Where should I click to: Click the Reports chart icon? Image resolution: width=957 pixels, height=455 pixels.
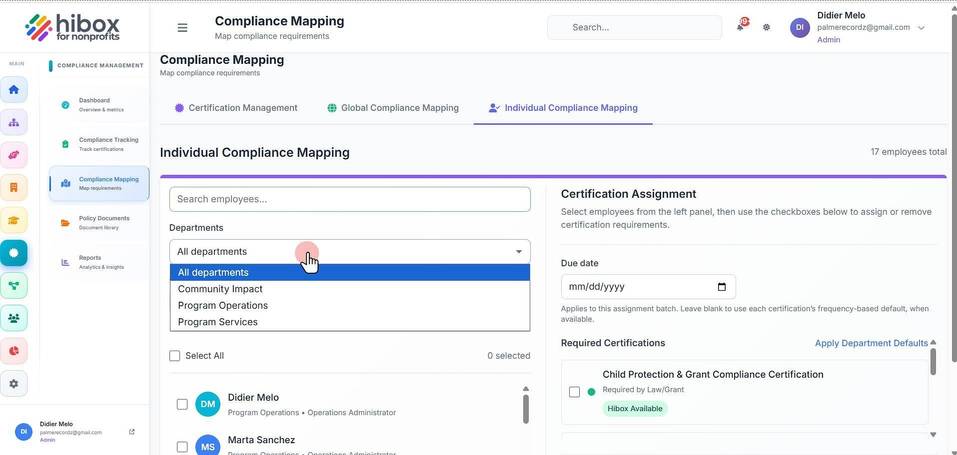pos(65,263)
